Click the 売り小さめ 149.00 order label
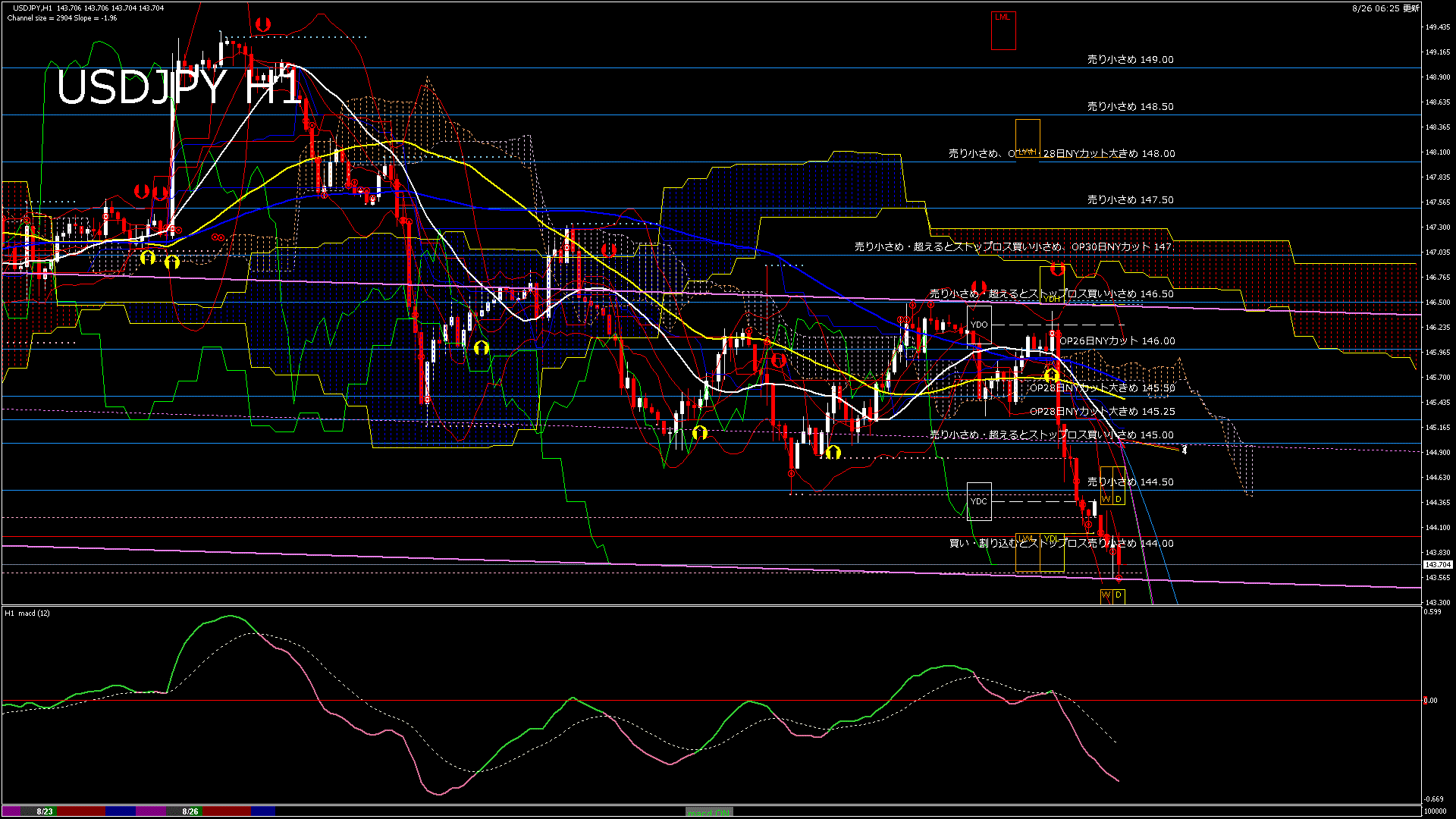Image resolution: width=1456 pixels, height=819 pixels. pyautogui.click(x=1131, y=59)
